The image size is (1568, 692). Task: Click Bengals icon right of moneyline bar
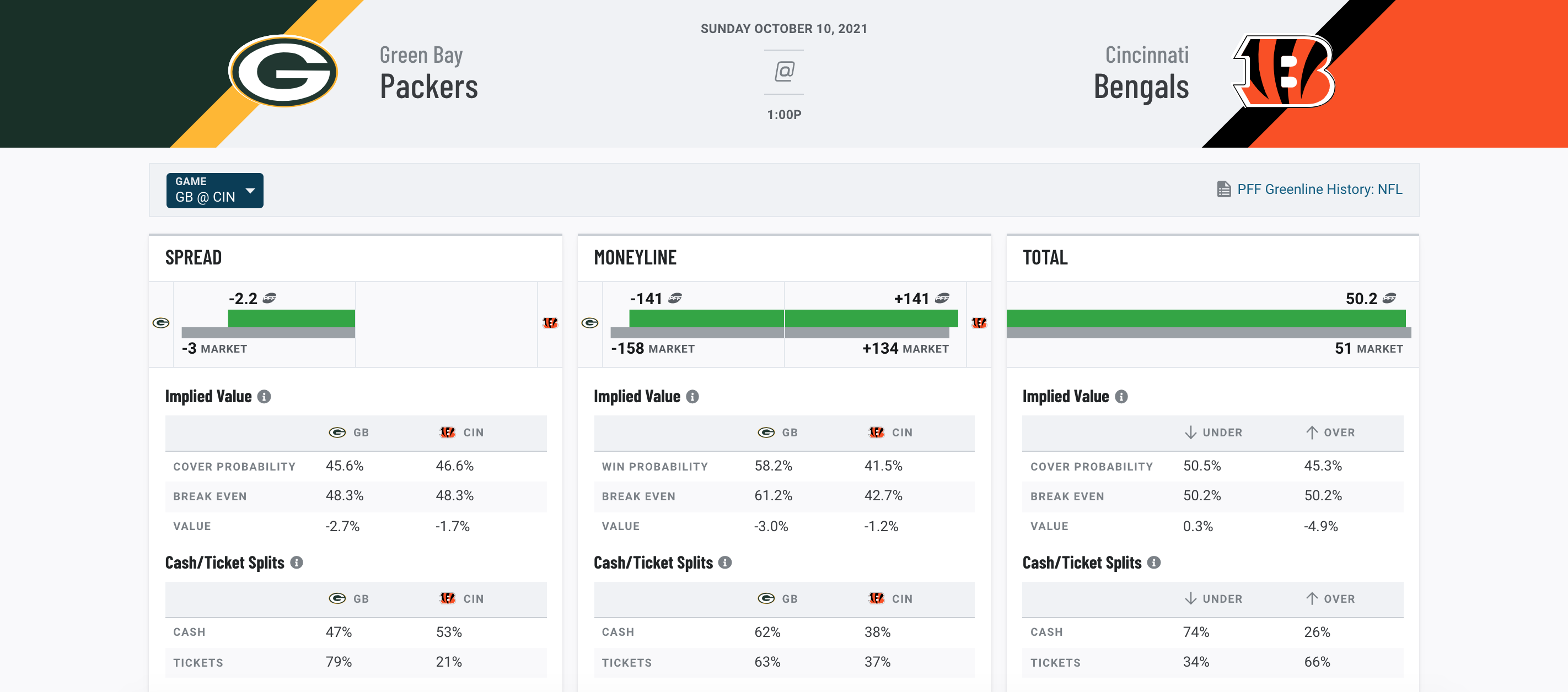(x=979, y=323)
